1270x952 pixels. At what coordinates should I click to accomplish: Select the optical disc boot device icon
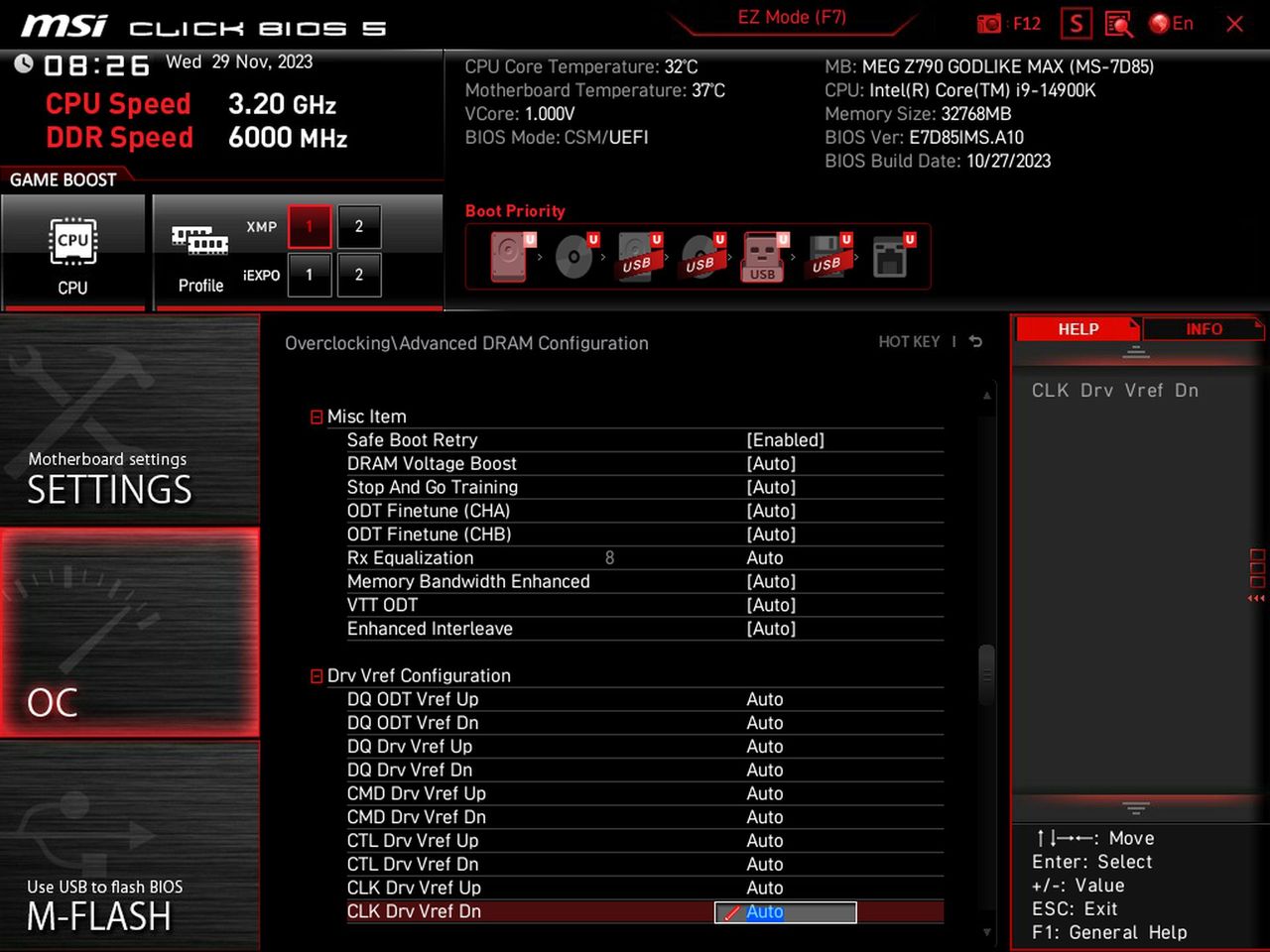click(x=574, y=257)
